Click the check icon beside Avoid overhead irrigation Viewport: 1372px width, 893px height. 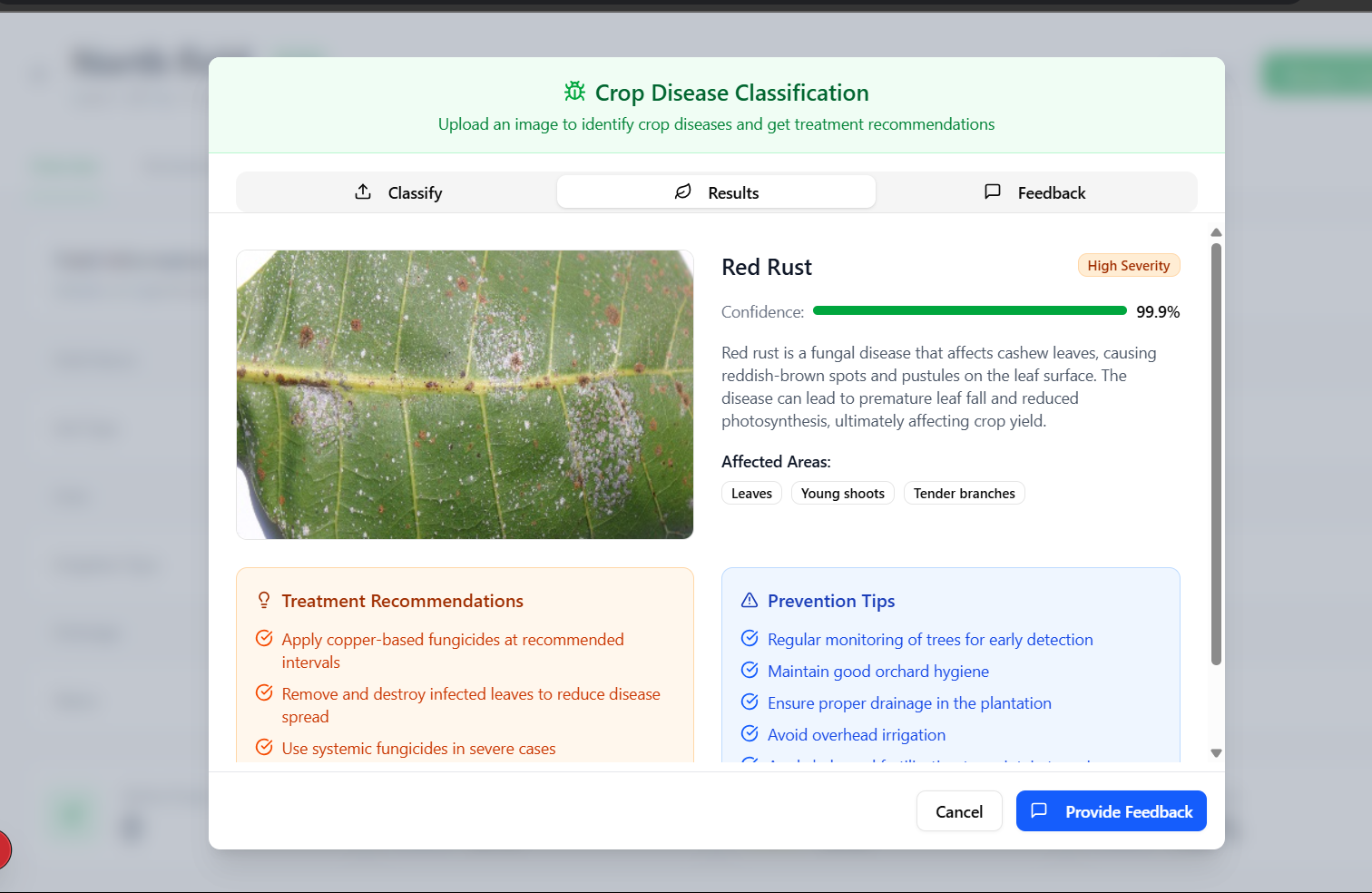point(750,732)
